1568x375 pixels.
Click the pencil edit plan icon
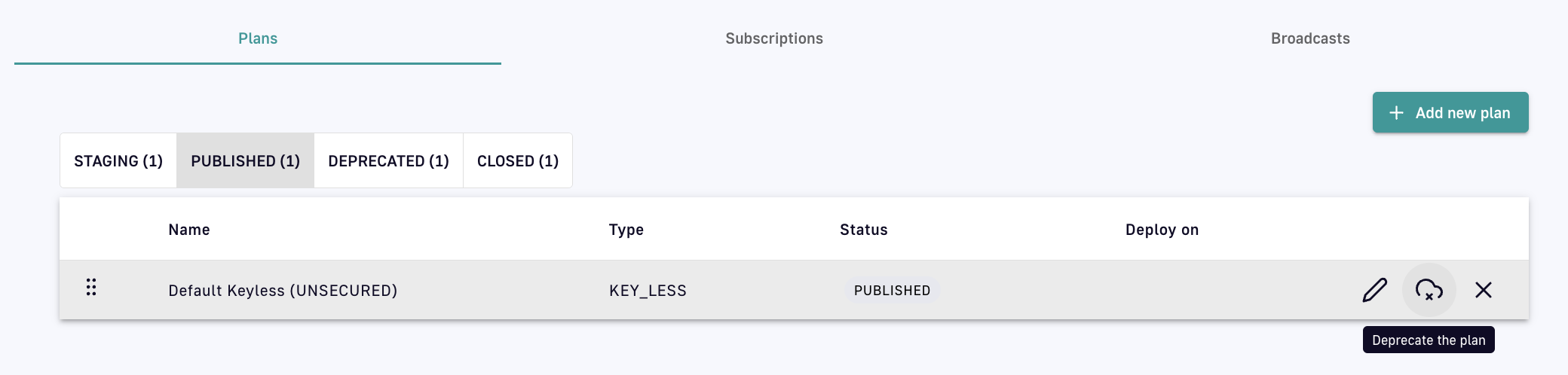1374,290
